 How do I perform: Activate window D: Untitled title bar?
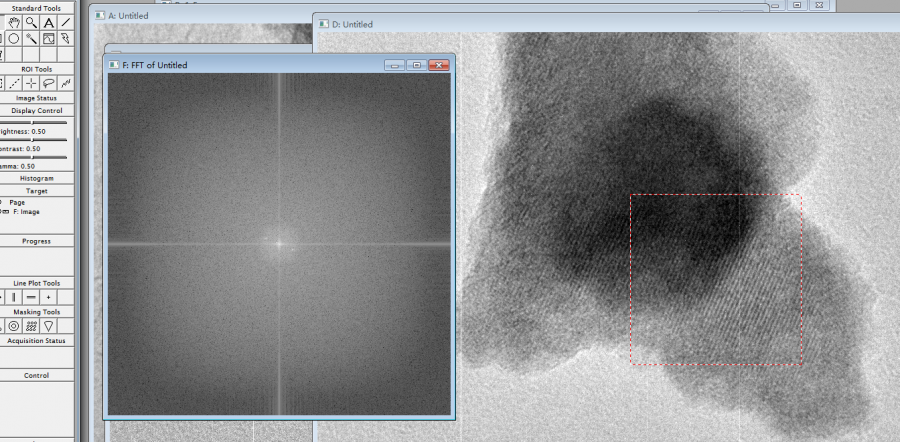coord(608,24)
